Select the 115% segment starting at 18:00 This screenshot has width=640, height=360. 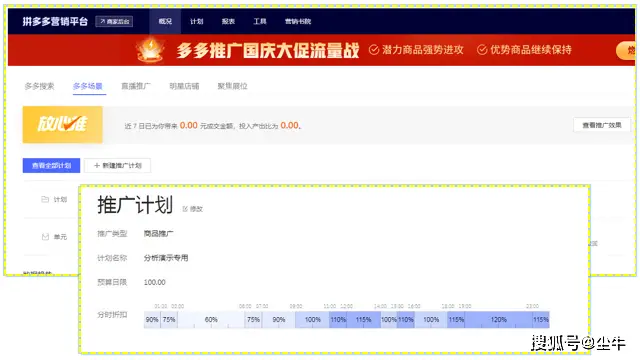coord(456,320)
